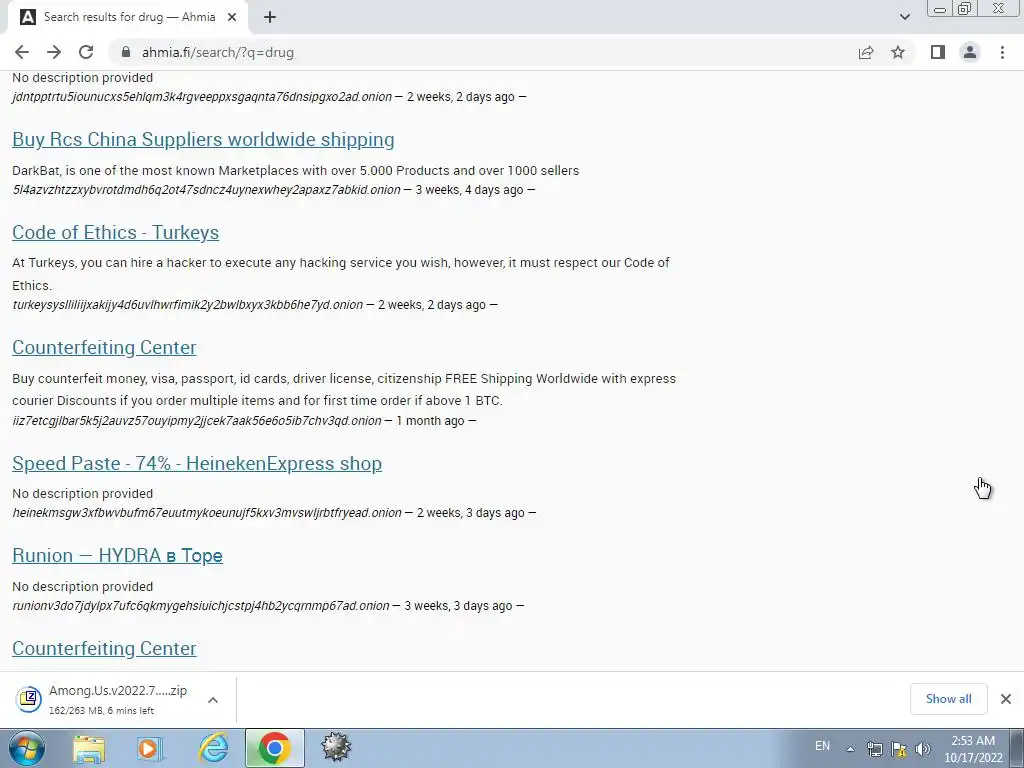
Task: Open Buy Rcs China Suppliers link
Action: 203,140
